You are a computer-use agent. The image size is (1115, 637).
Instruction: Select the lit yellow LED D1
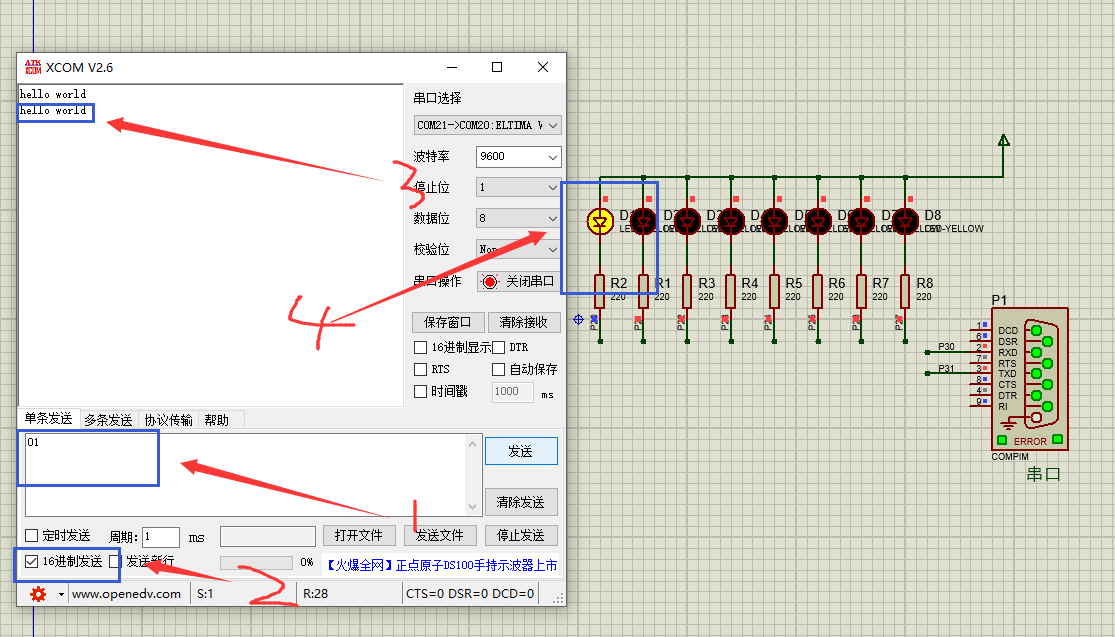[x=600, y=222]
